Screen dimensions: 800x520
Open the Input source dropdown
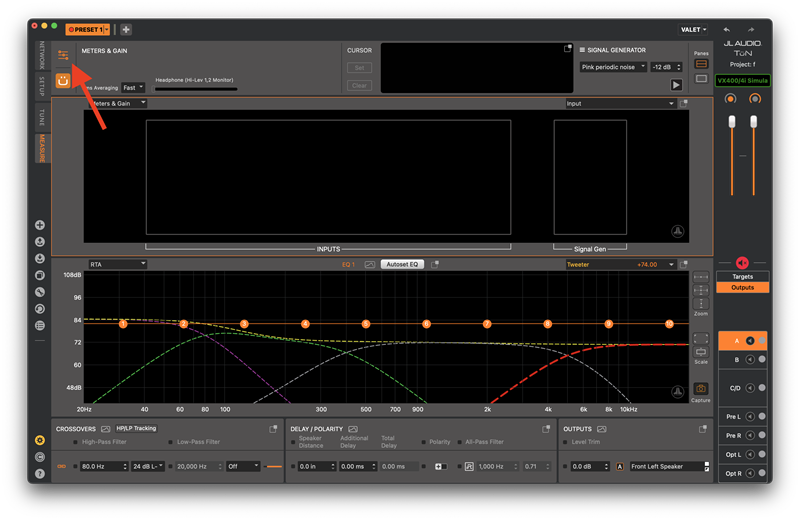pyautogui.click(x=620, y=103)
